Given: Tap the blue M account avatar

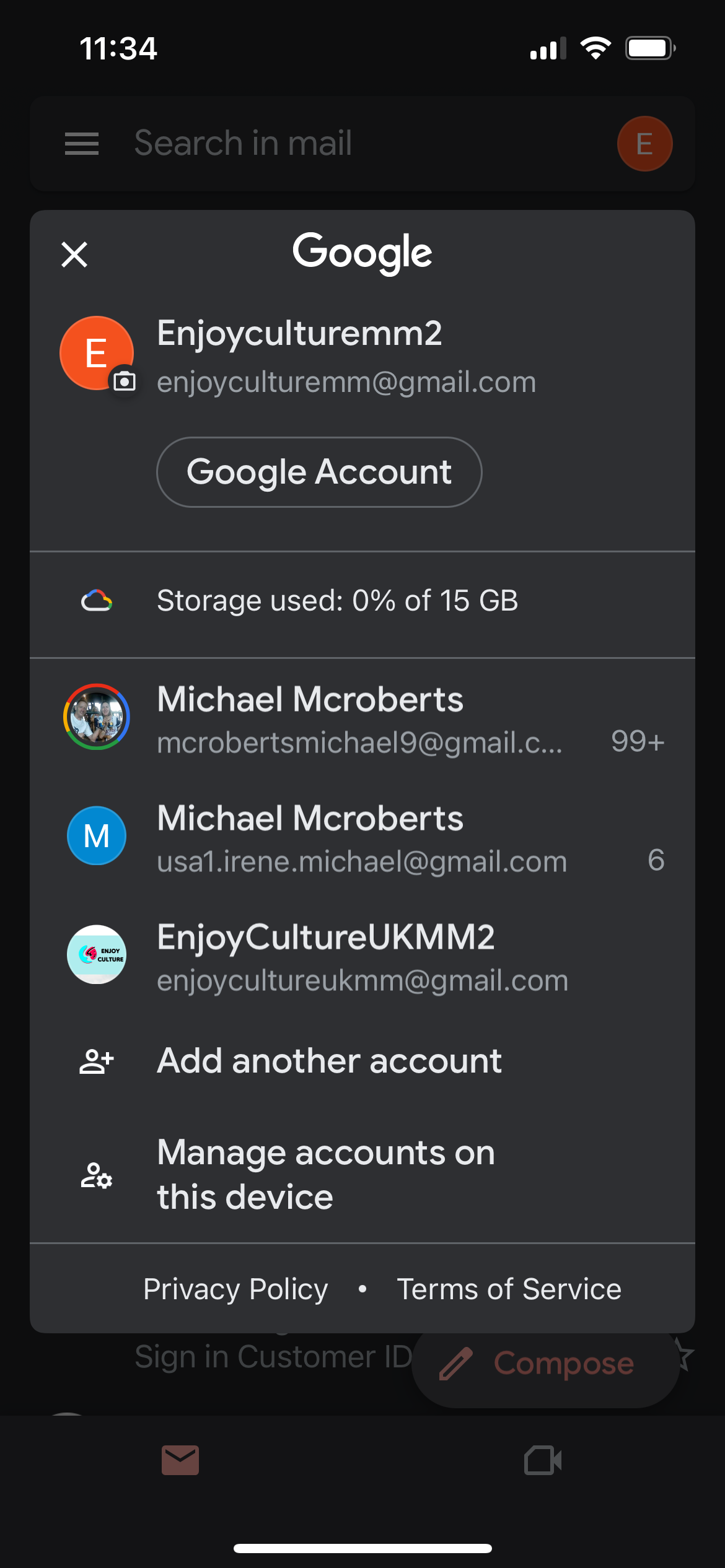Looking at the screenshot, I should [97, 835].
